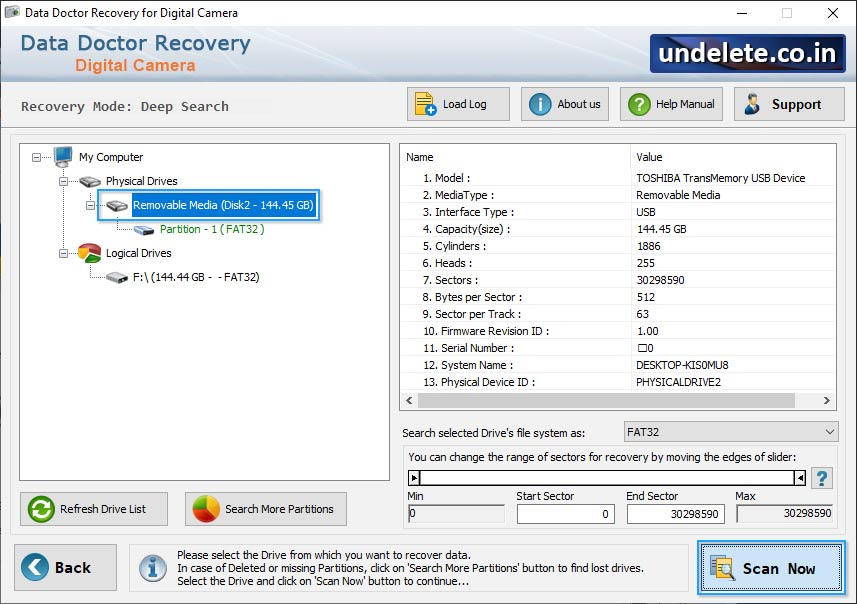This screenshot has width=857, height=604.
Task: Click the Refresh Drive List icon
Action: click(42, 509)
